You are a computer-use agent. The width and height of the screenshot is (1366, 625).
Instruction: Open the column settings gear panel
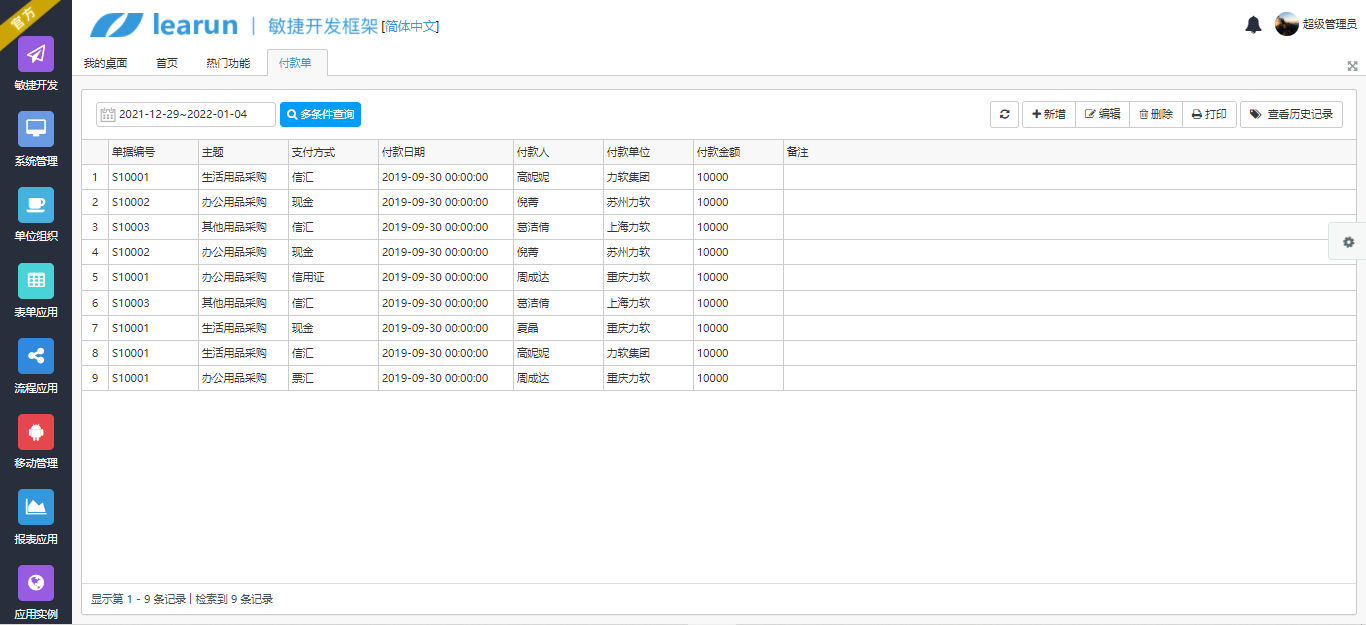(1349, 242)
